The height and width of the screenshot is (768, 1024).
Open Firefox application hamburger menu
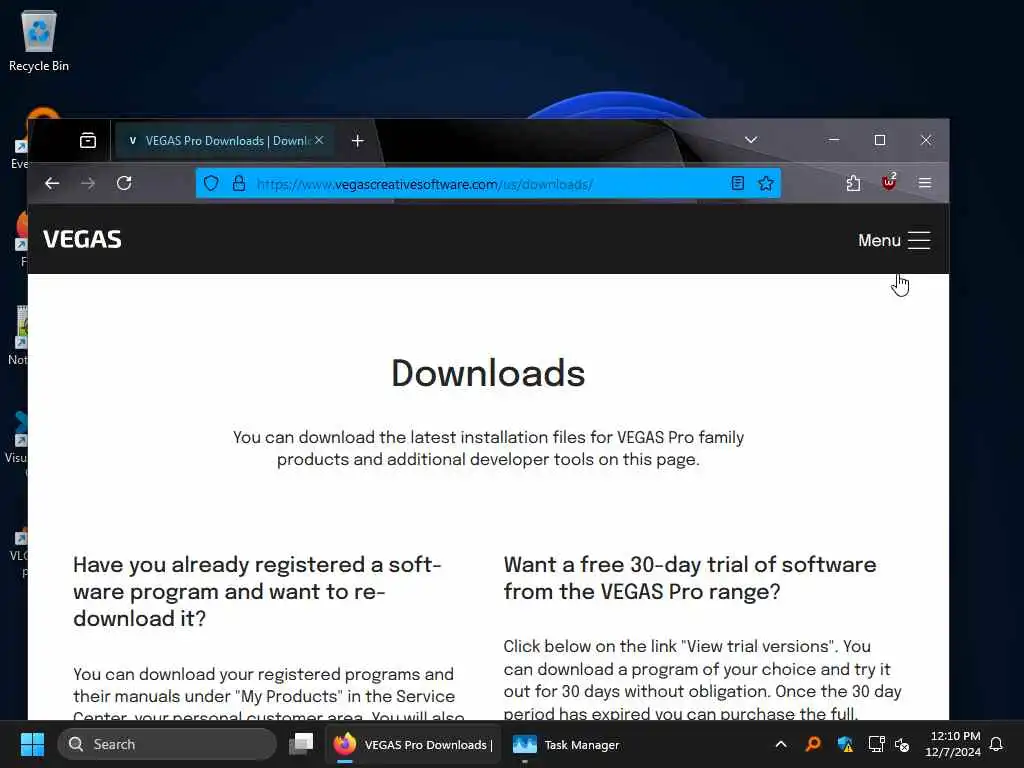[925, 184]
